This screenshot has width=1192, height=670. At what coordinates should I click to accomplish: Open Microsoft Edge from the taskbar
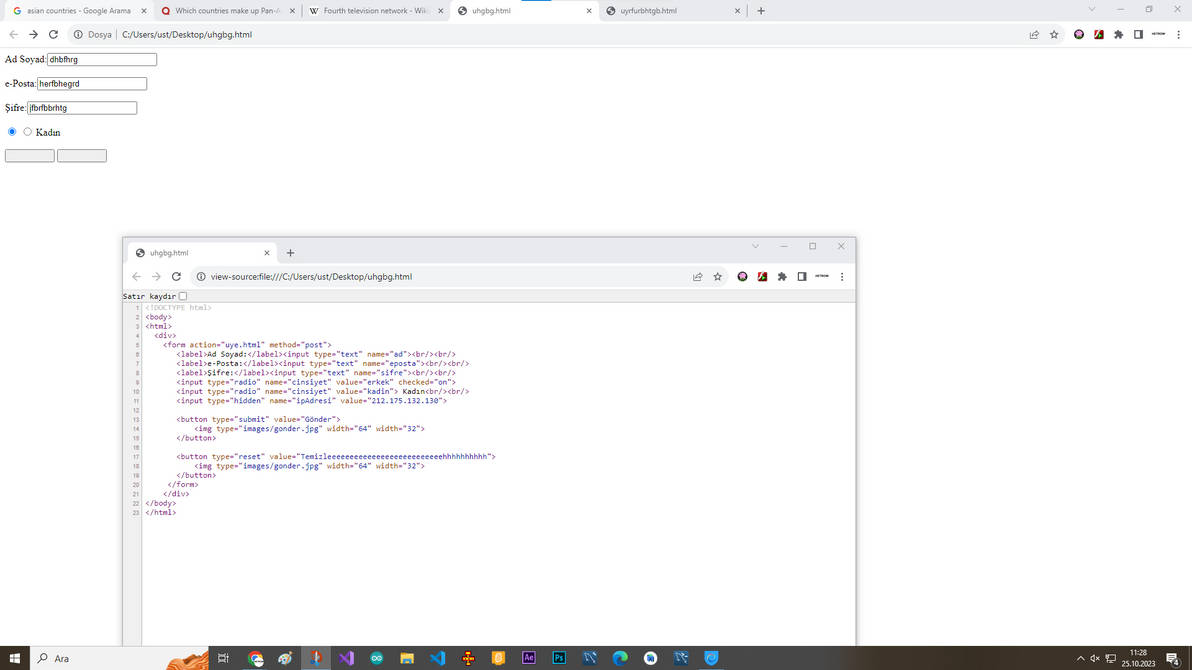coord(620,658)
